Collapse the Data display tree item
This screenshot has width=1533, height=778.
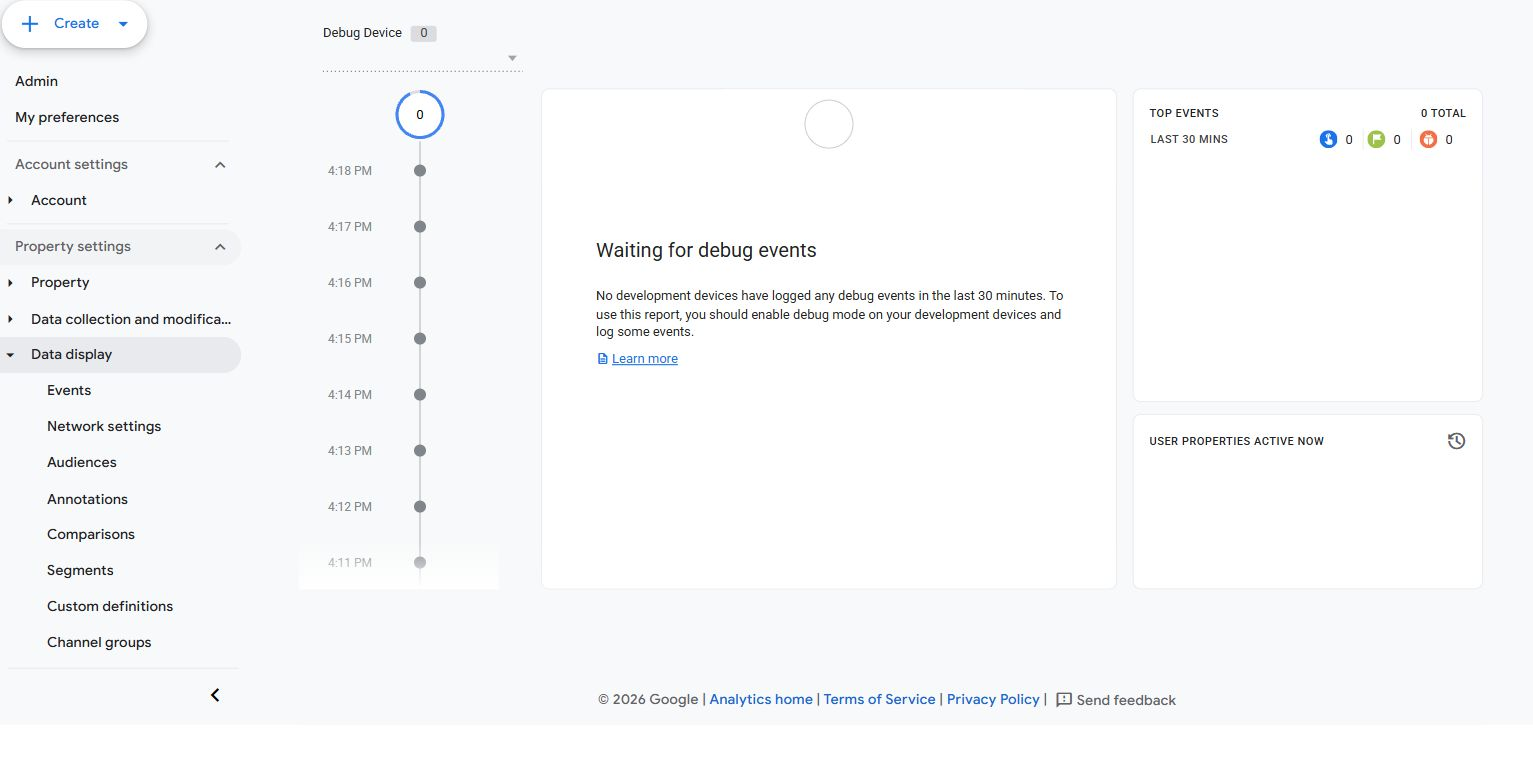point(11,355)
